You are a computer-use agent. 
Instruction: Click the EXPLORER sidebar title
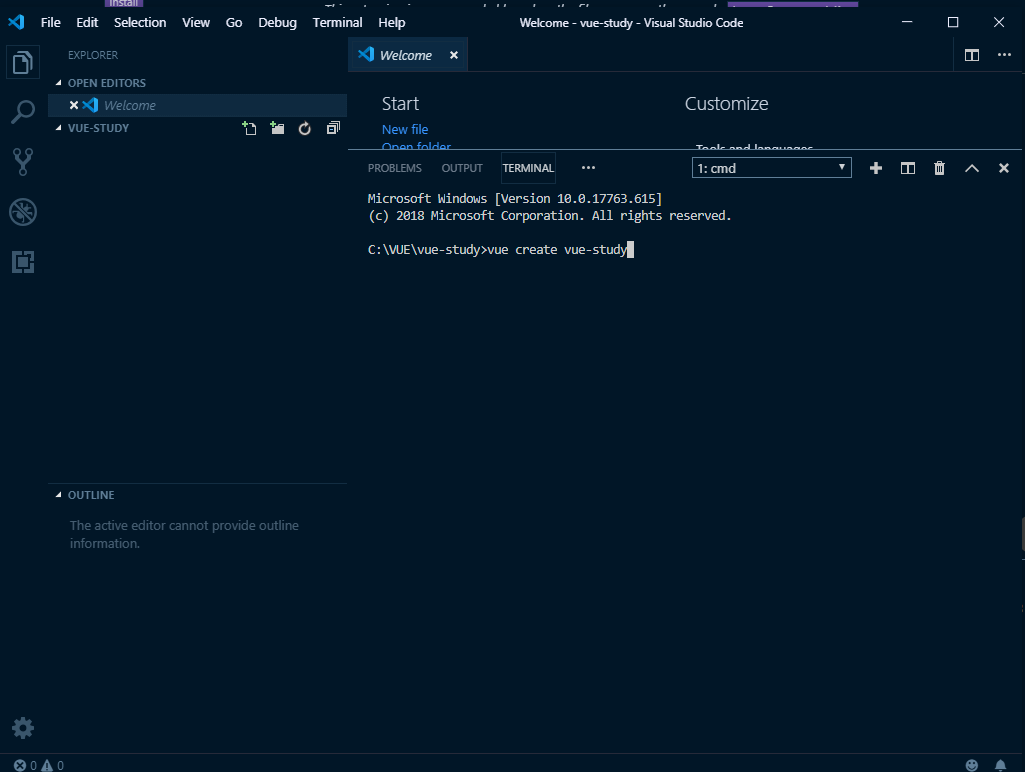[93, 55]
